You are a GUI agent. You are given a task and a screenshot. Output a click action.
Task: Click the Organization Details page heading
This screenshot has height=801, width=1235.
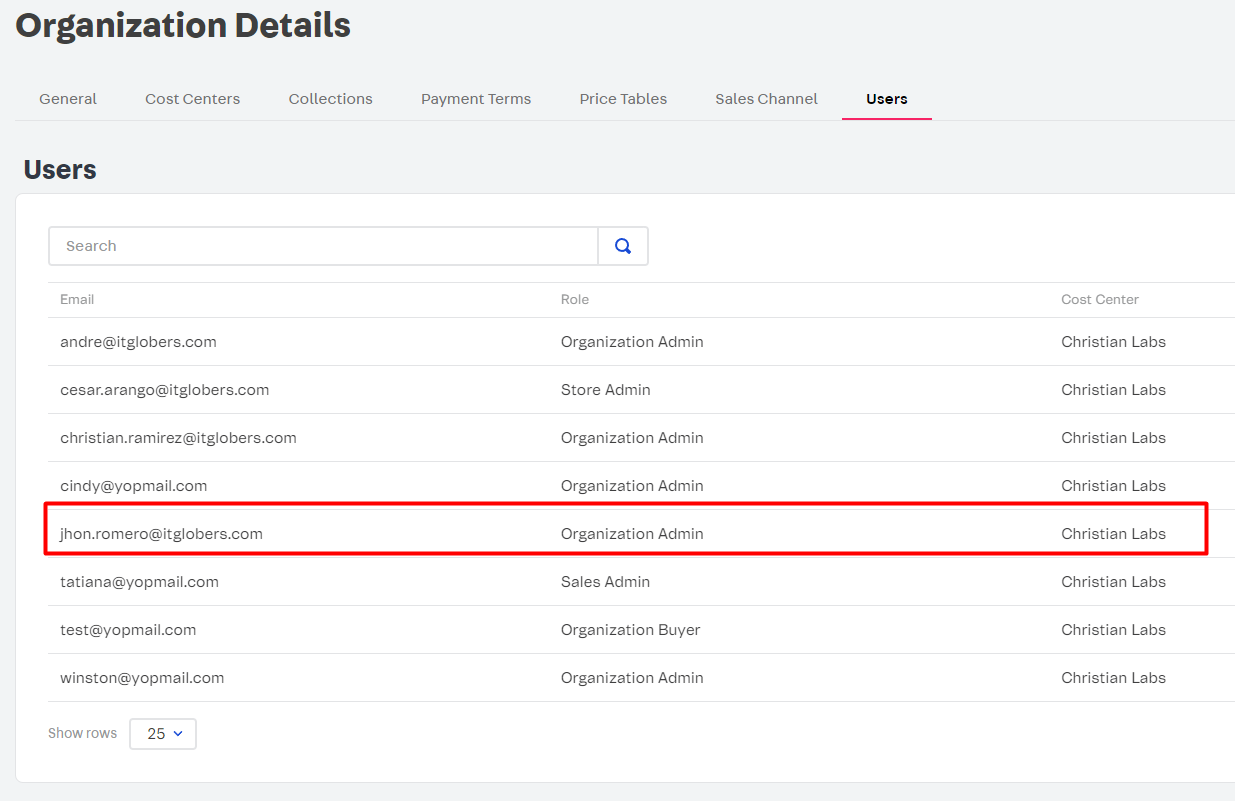[x=183, y=25]
